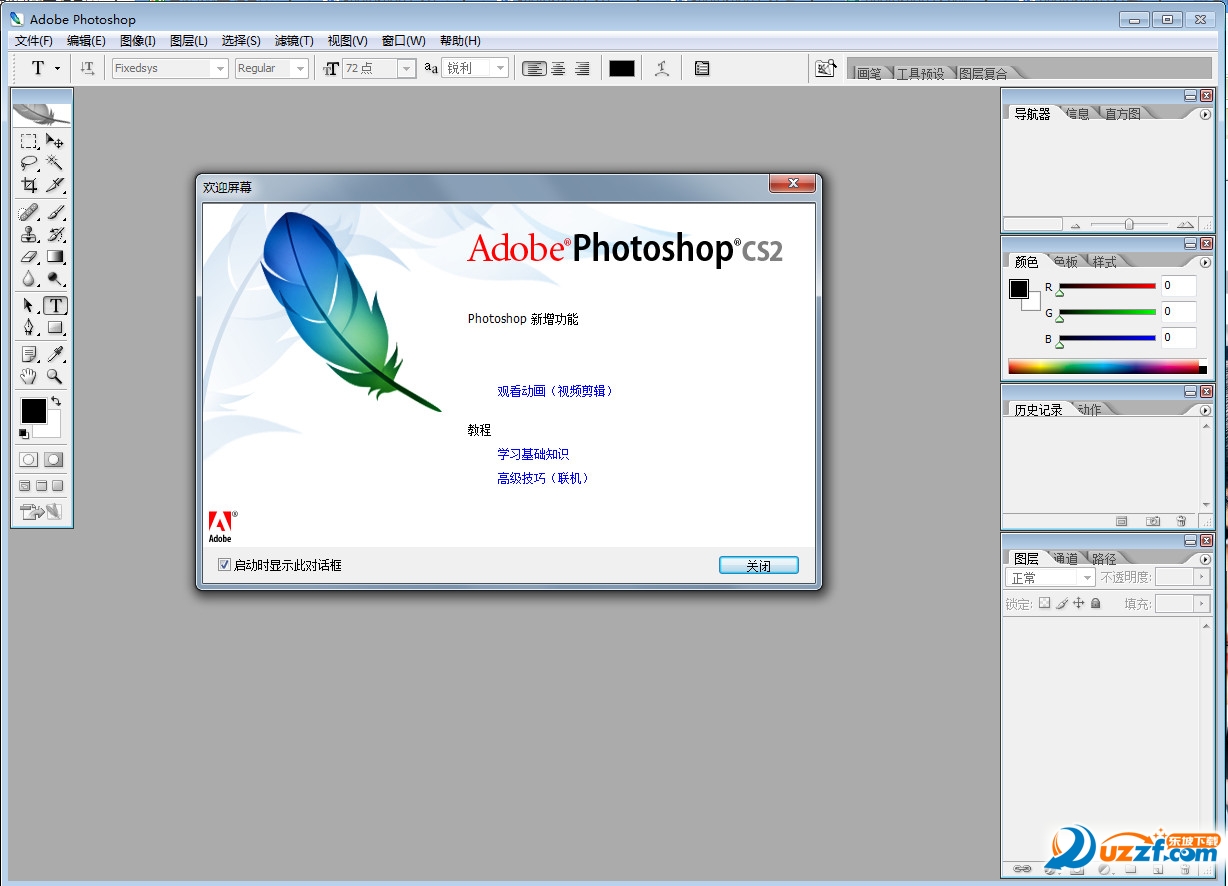Select the Eraser tool

pos(29,256)
